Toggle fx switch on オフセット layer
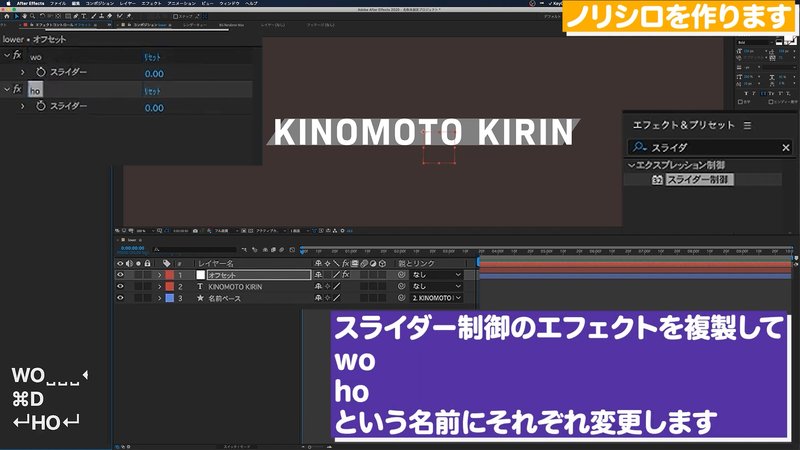Viewport: 800px width, 450px height. coord(345,274)
